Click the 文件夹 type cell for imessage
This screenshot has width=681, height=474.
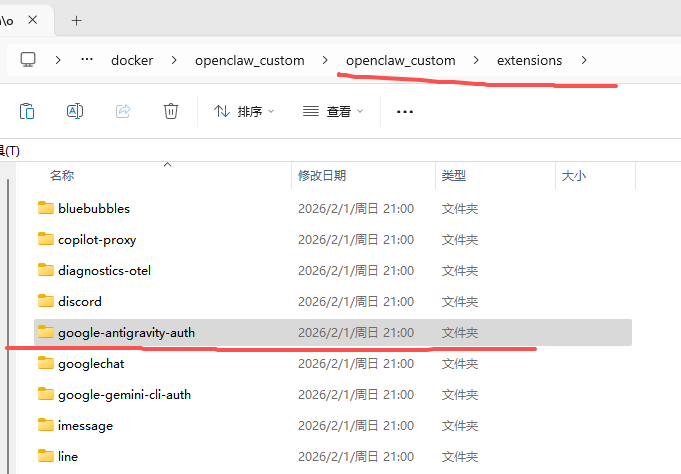(460, 426)
